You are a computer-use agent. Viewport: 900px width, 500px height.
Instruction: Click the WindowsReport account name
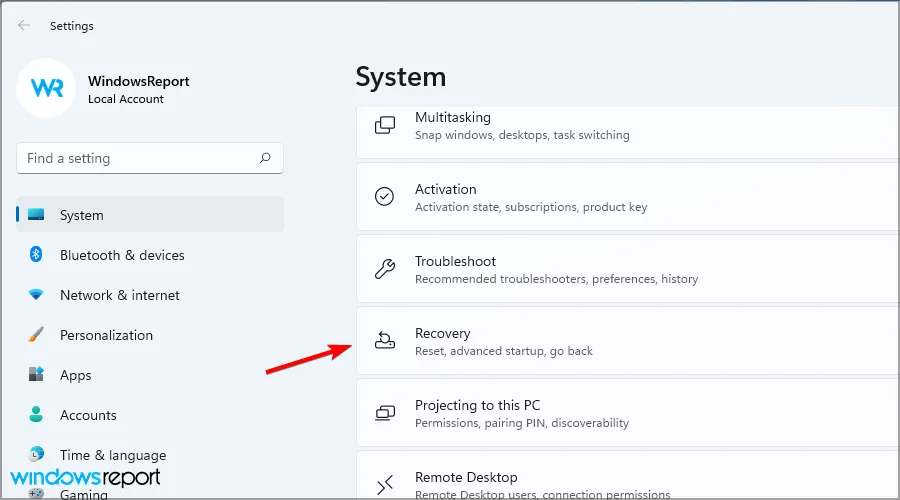point(138,81)
